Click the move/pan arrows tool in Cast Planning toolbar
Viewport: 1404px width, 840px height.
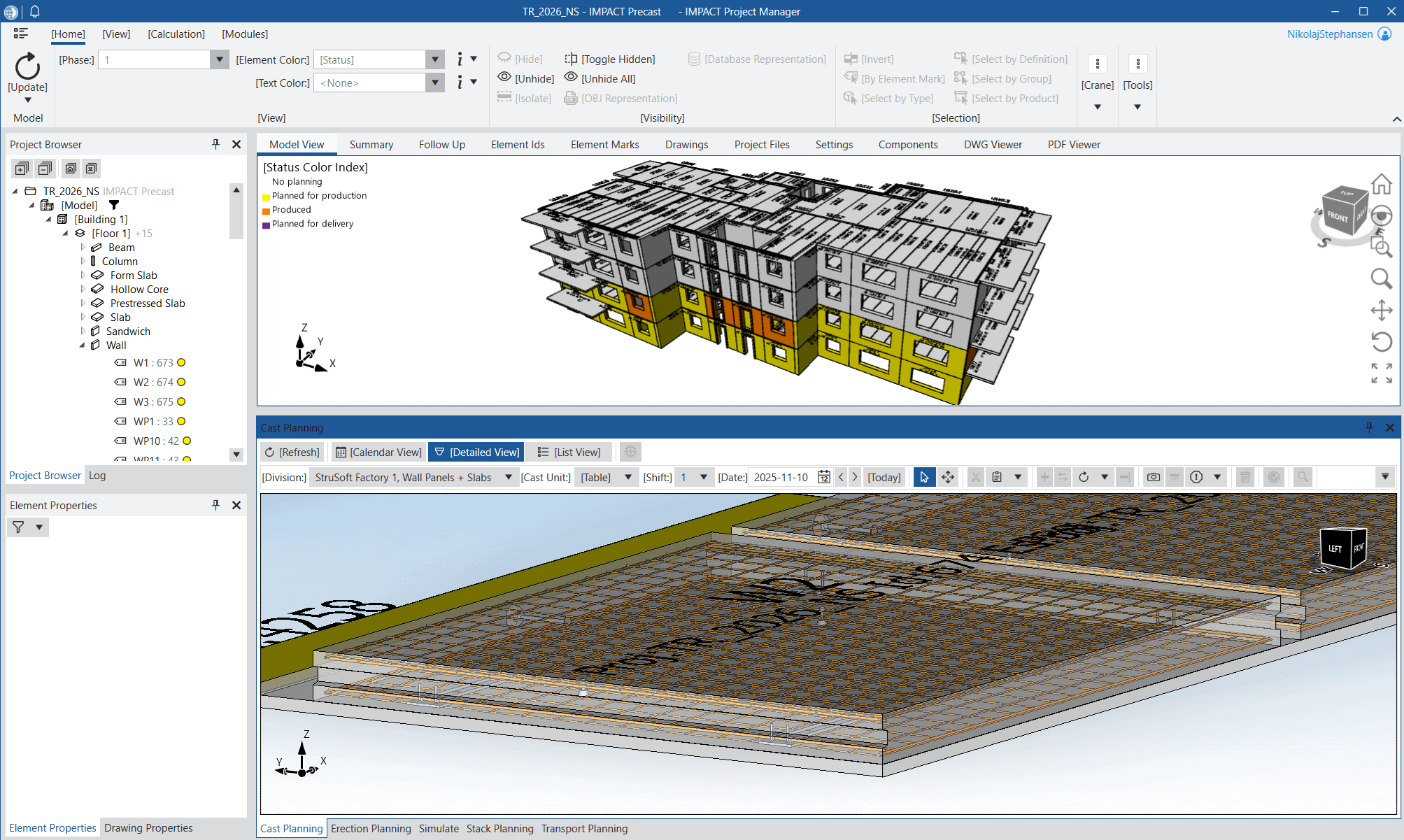click(x=948, y=477)
